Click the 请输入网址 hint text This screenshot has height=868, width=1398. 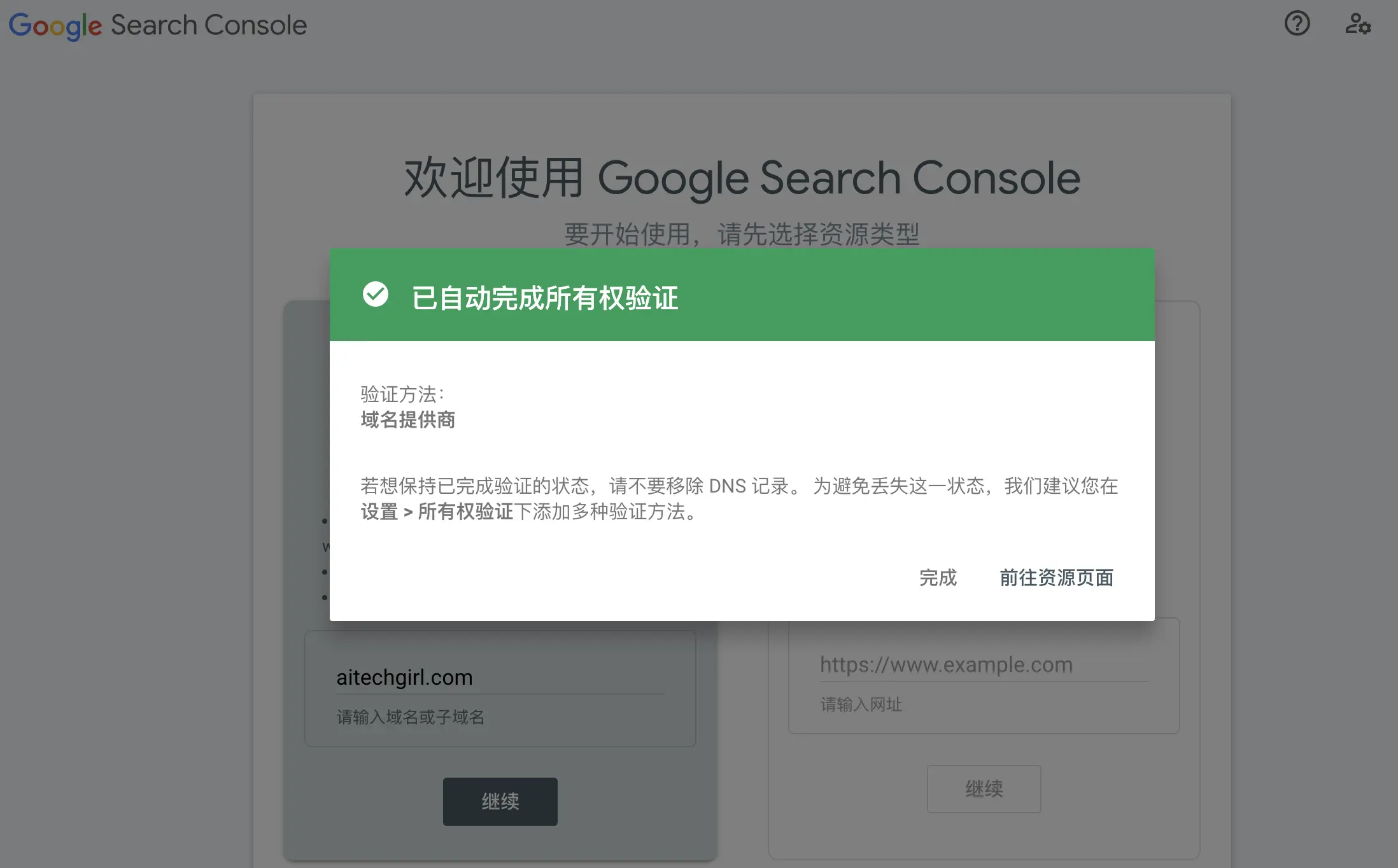(x=861, y=704)
